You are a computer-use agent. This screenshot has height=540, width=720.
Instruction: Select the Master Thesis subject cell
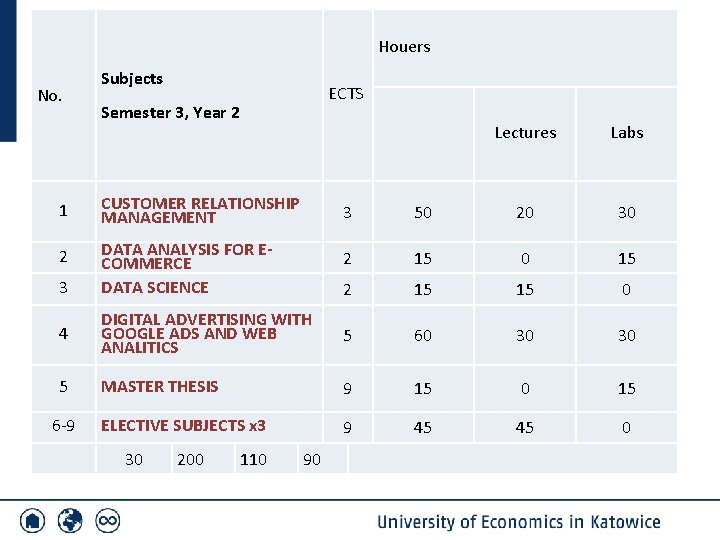[x=160, y=386]
